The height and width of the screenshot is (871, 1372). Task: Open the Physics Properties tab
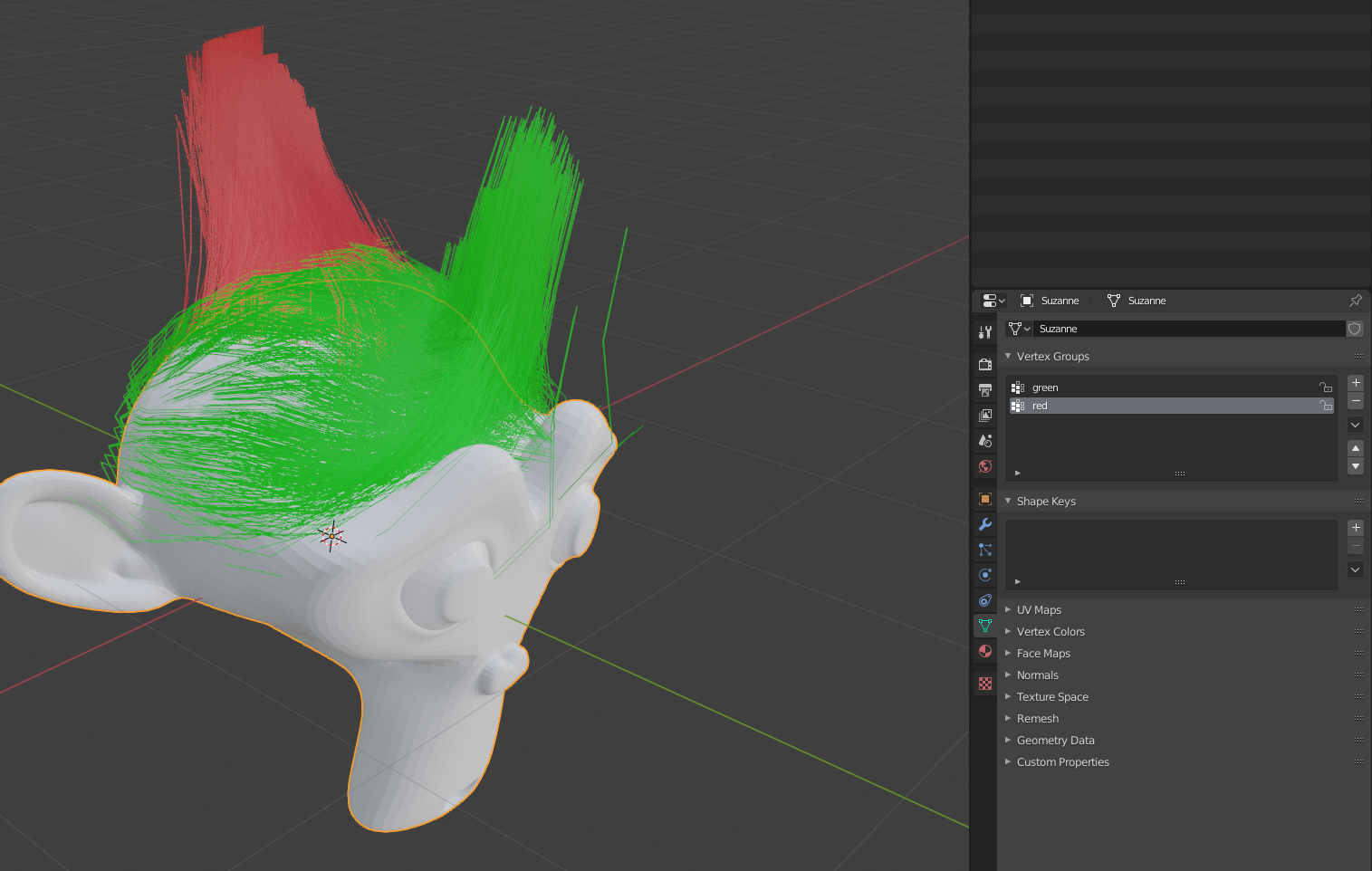tap(984, 575)
